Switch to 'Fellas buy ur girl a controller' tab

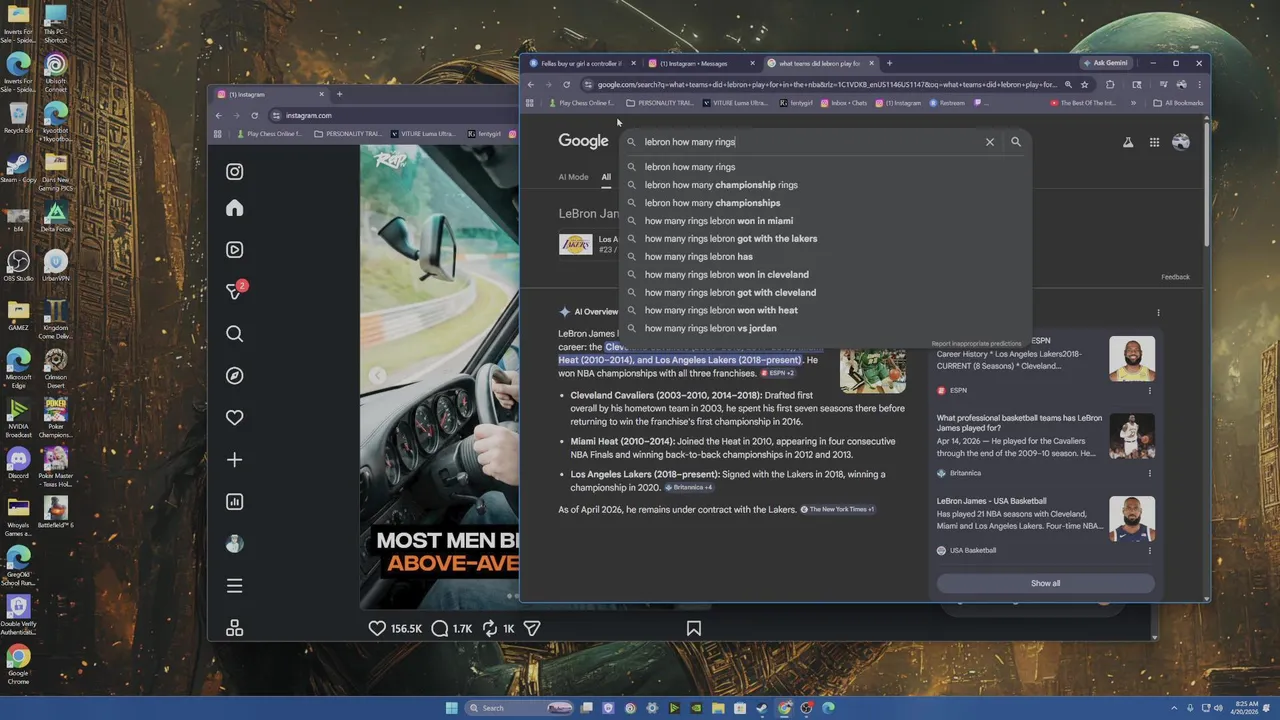pos(582,63)
